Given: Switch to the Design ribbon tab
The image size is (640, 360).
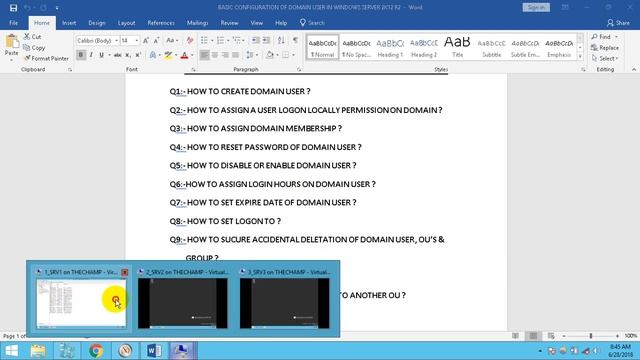Looking at the screenshot, I should point(97,23).
